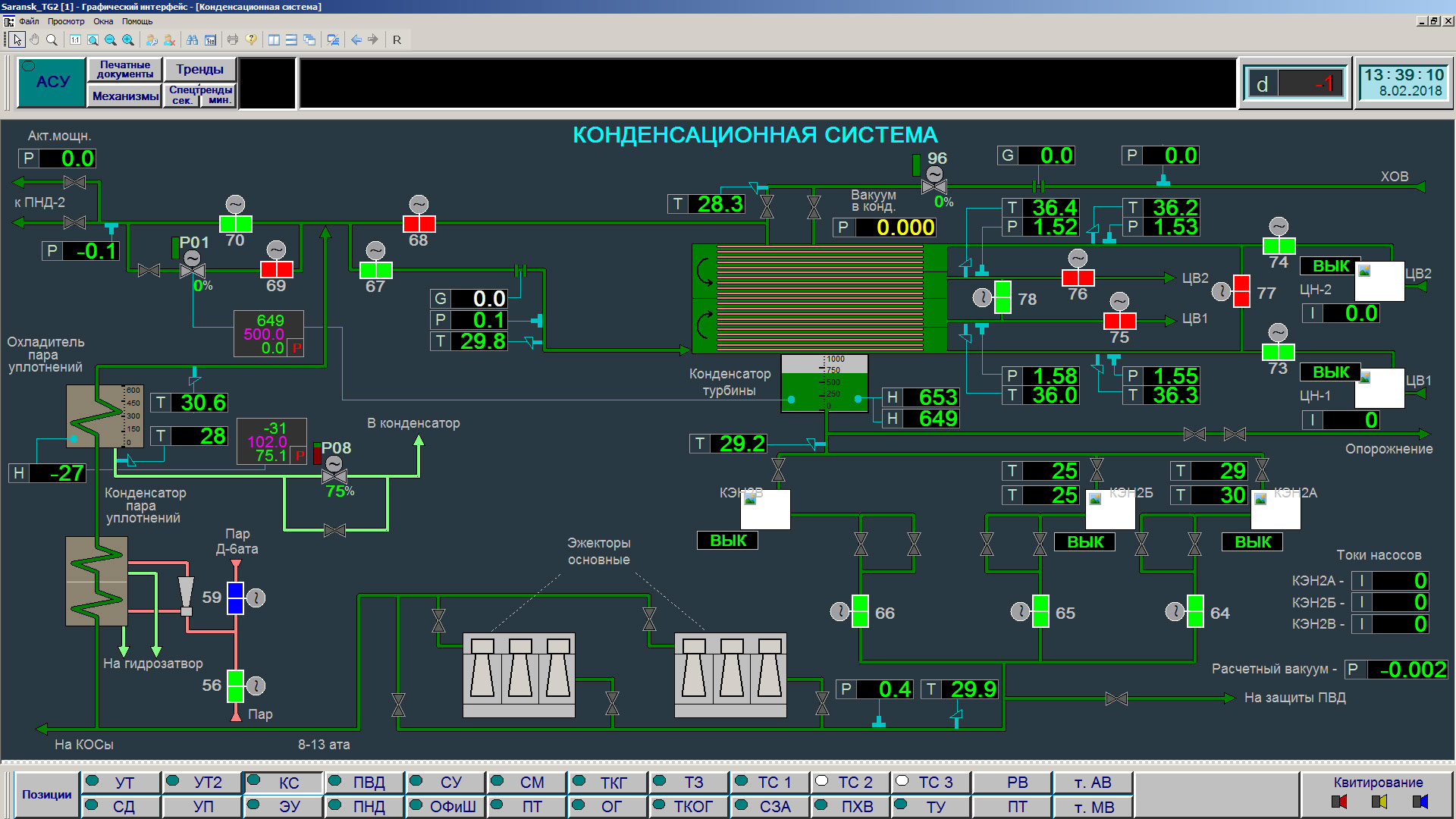Open search with the binoculars icon
The height and width of the screenshot is (819, 1456).
pos(193,39)
